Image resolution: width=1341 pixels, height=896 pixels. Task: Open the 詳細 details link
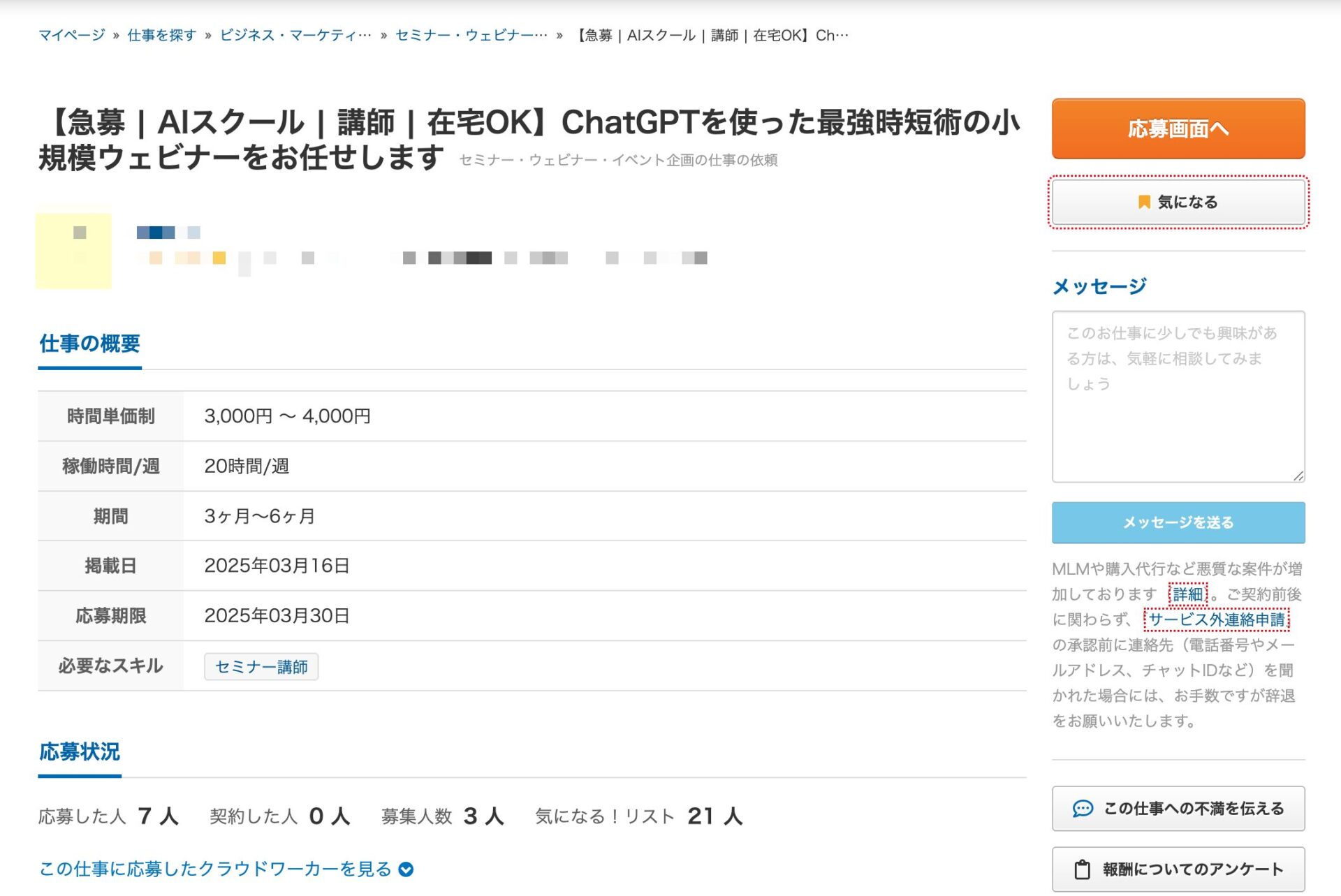[1187, 594]
